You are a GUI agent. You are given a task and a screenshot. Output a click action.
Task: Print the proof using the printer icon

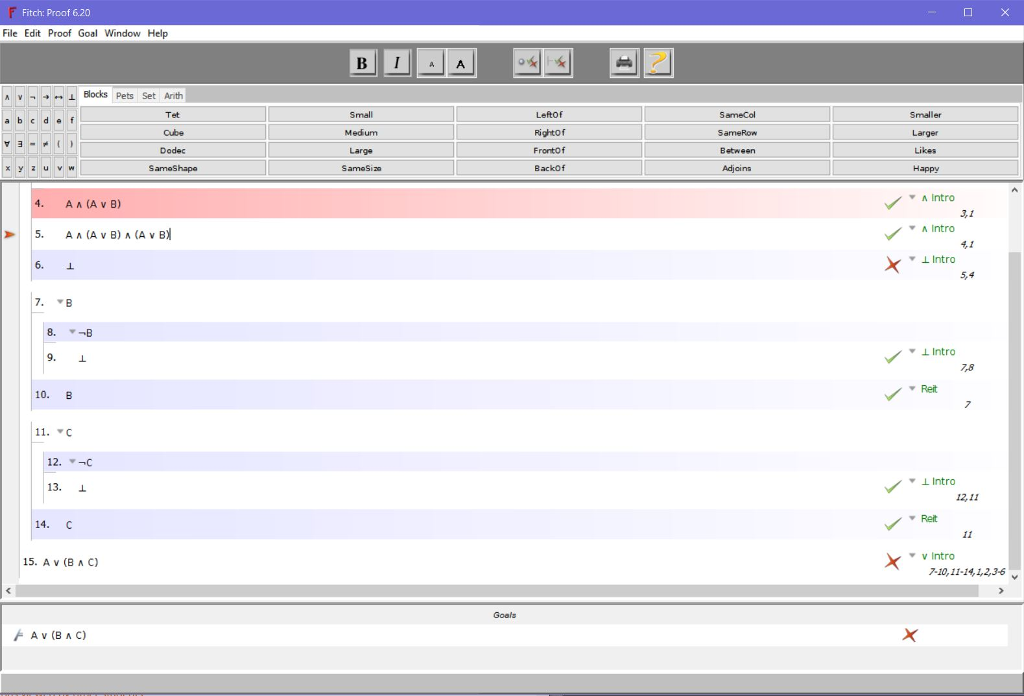[x=624, y=63]
